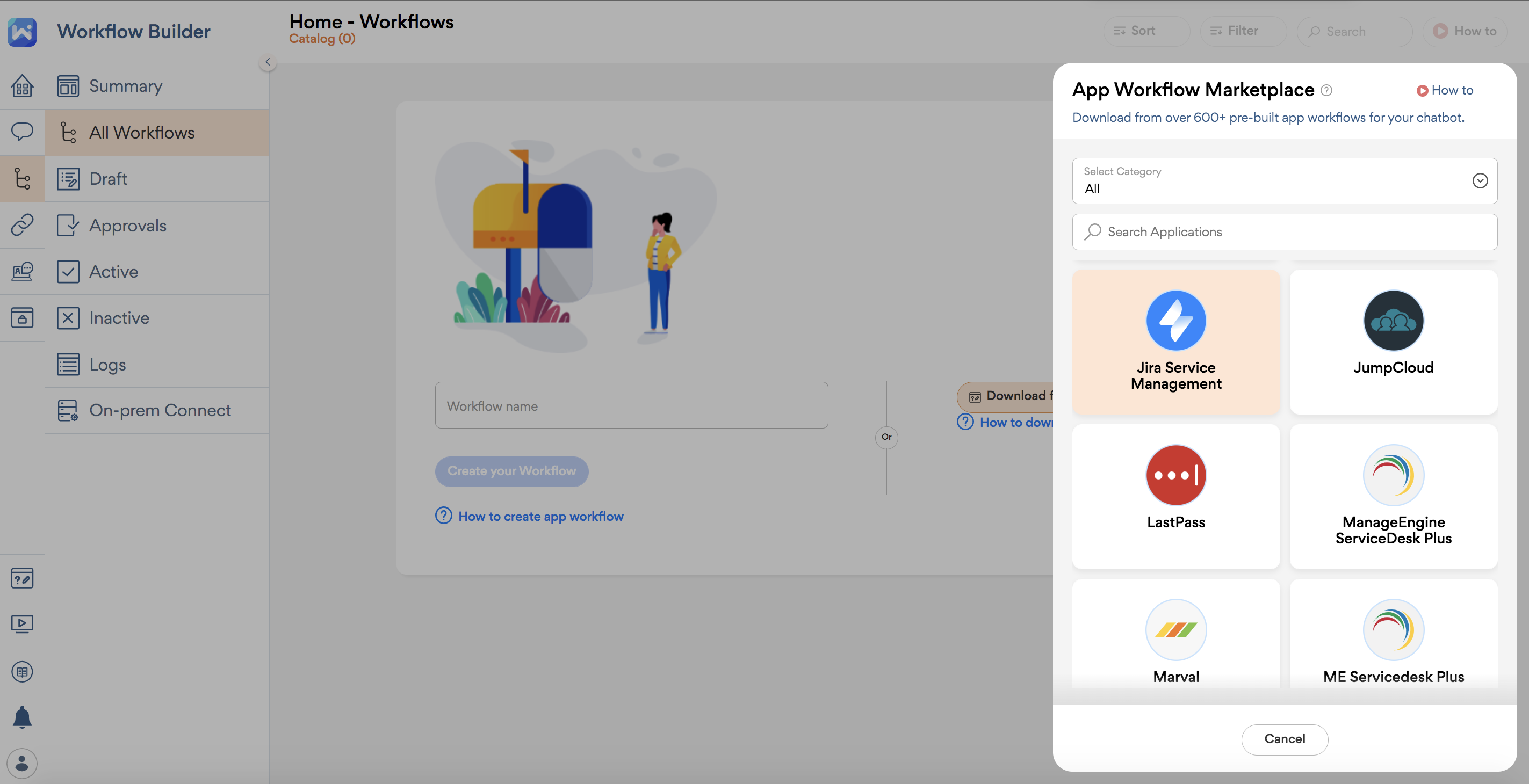Image resolution: width=1529 pixels, height=784 pixels.
Task: Open On-prem Connect in the sidebar
Action: pos(157,411)
